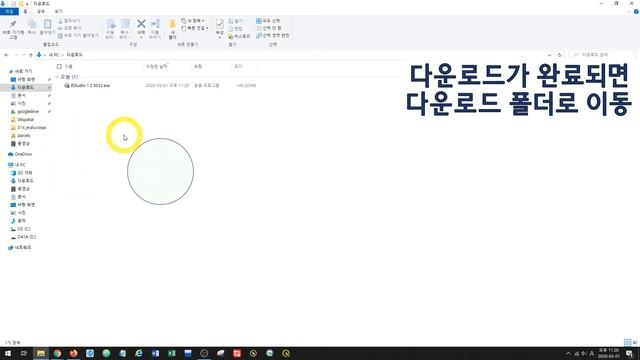Viewport: 640px width, 360px height.
Task: Click Select all in the ribbon
Action: click(268, 21)
